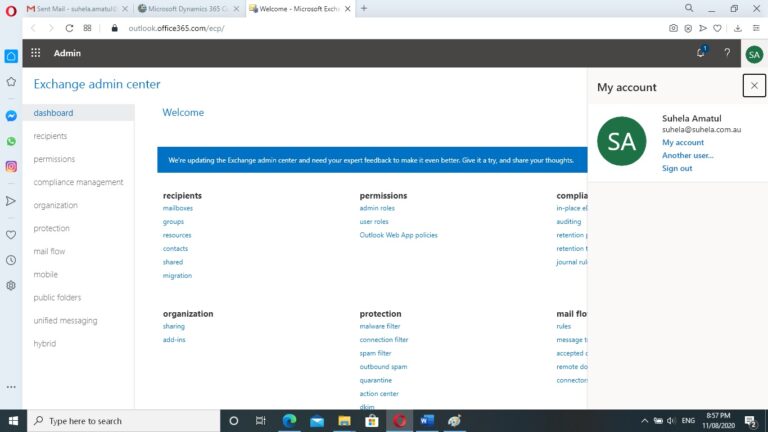This screenshot has width=768, height=432.
Task: Open the sidebar three-dot more menu
Action: click(11, 387)
